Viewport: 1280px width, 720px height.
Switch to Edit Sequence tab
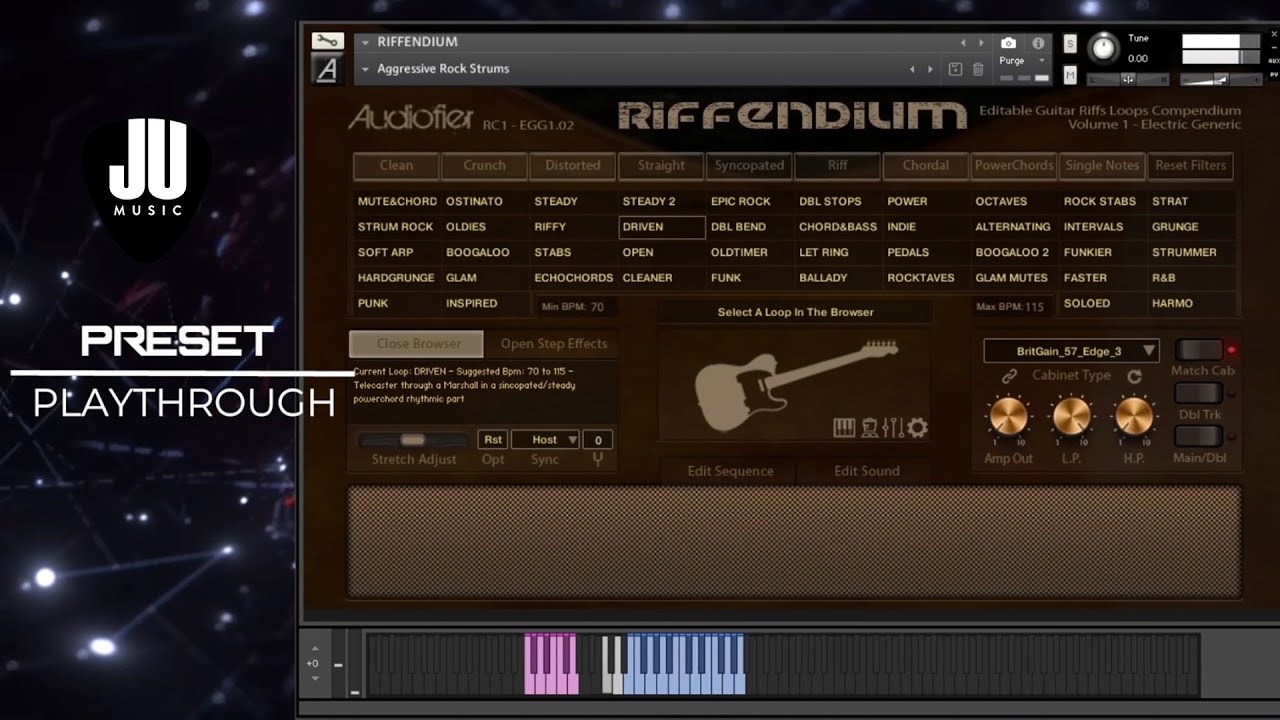730,471
